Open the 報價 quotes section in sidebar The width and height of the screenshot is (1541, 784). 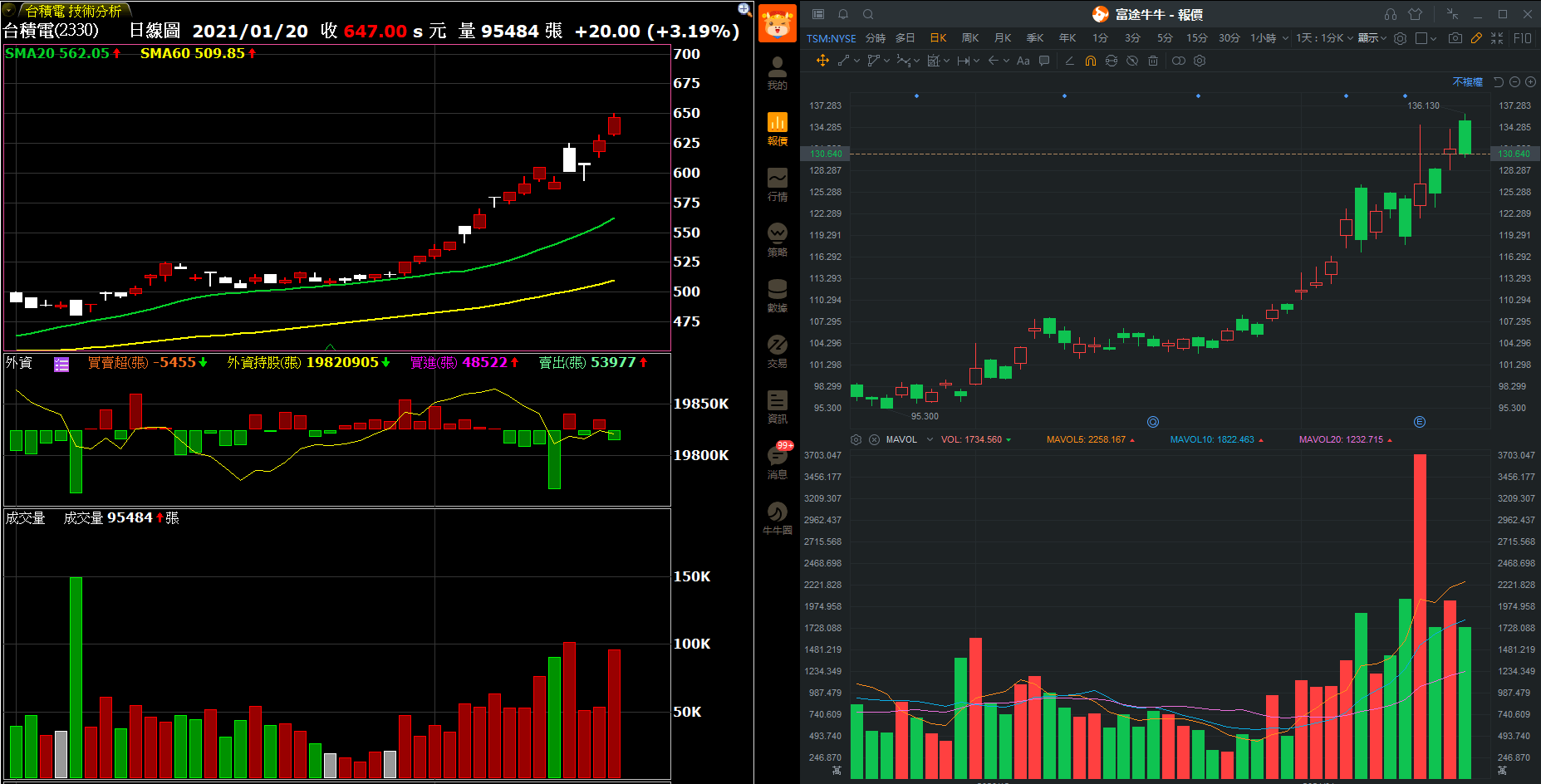(778, 130)
